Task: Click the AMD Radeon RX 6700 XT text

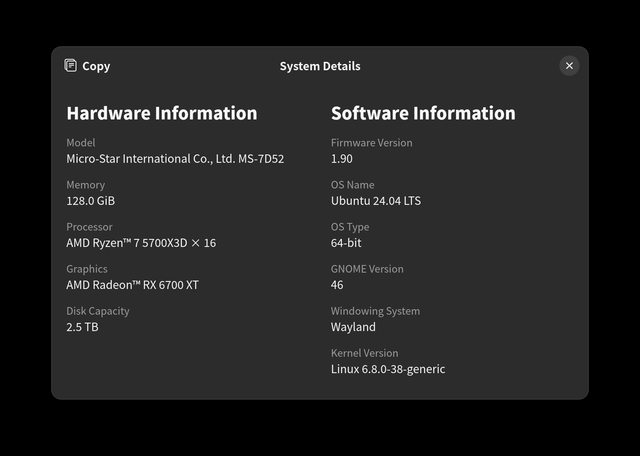Action: click(132, 285)
